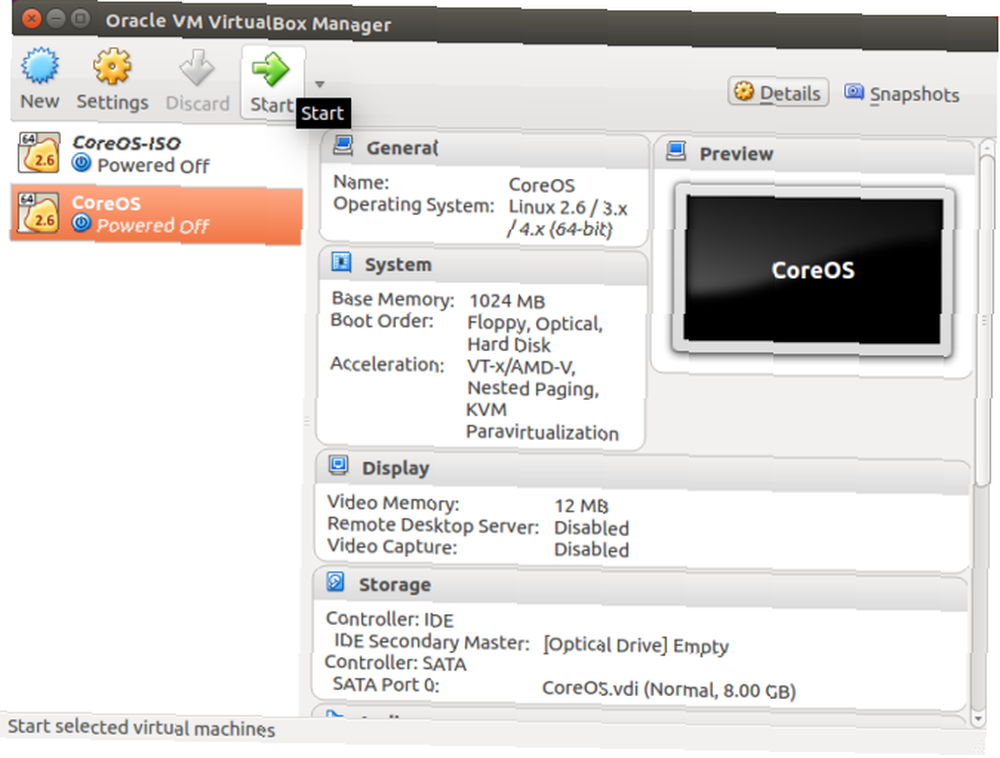Image resolution: width=1000 pixels, height=758 pixels.
Task: Click the 1024 MB base memory value
Action: 507,301
